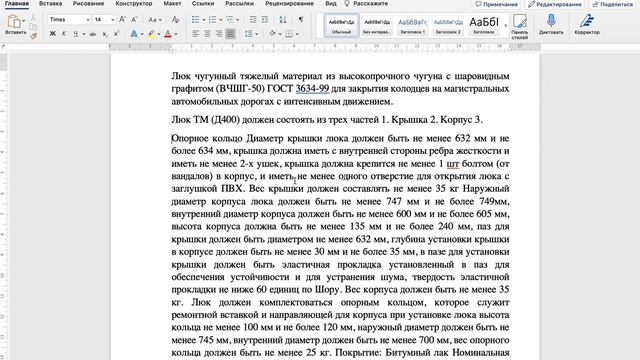
Task: Click the Cut scissors icon
Action: [33, 18]
